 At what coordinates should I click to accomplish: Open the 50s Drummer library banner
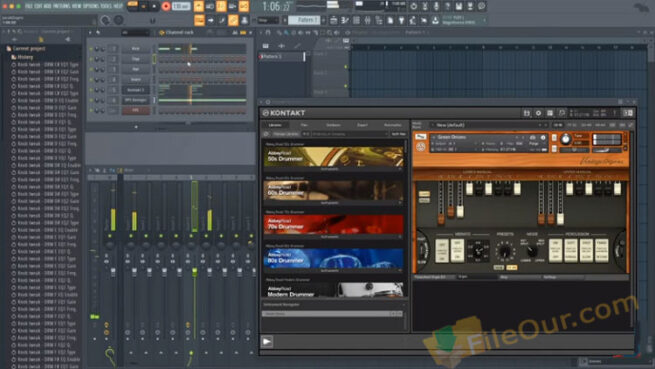pyautogui.click(x=334, y=157)
